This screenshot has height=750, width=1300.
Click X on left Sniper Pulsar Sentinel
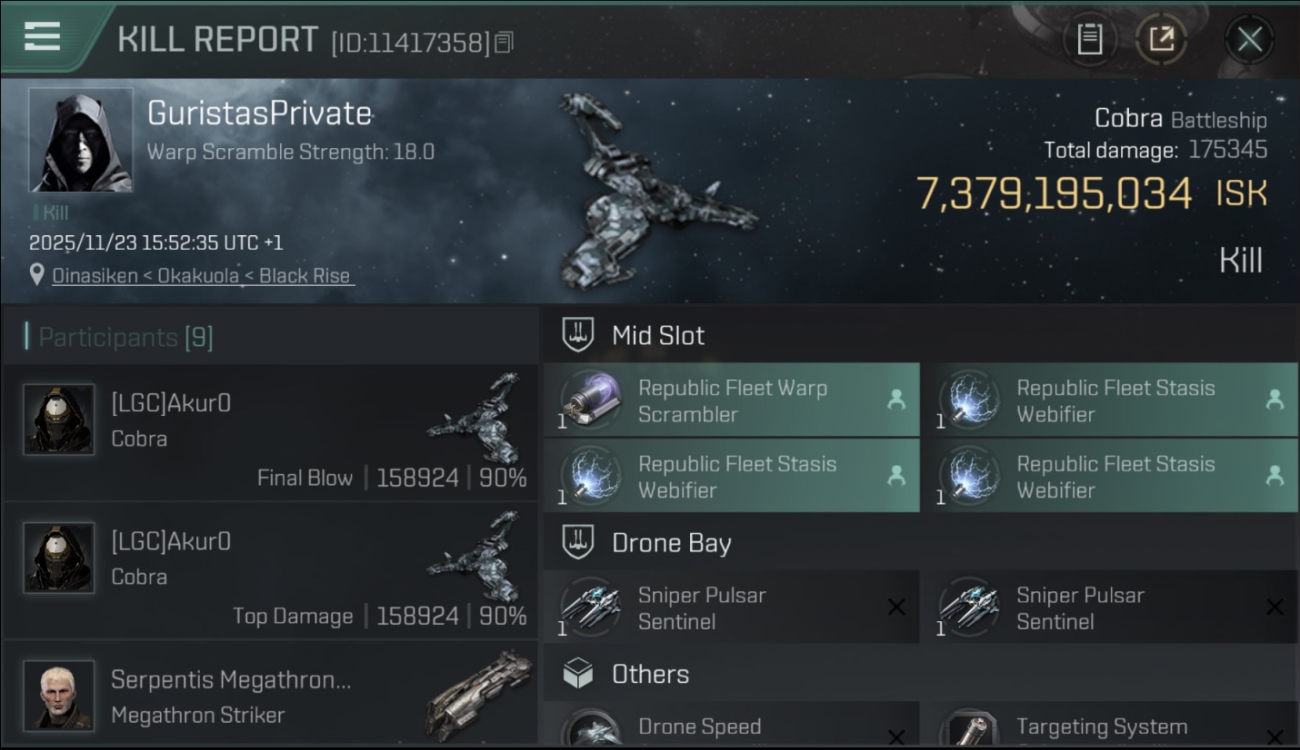896,607
